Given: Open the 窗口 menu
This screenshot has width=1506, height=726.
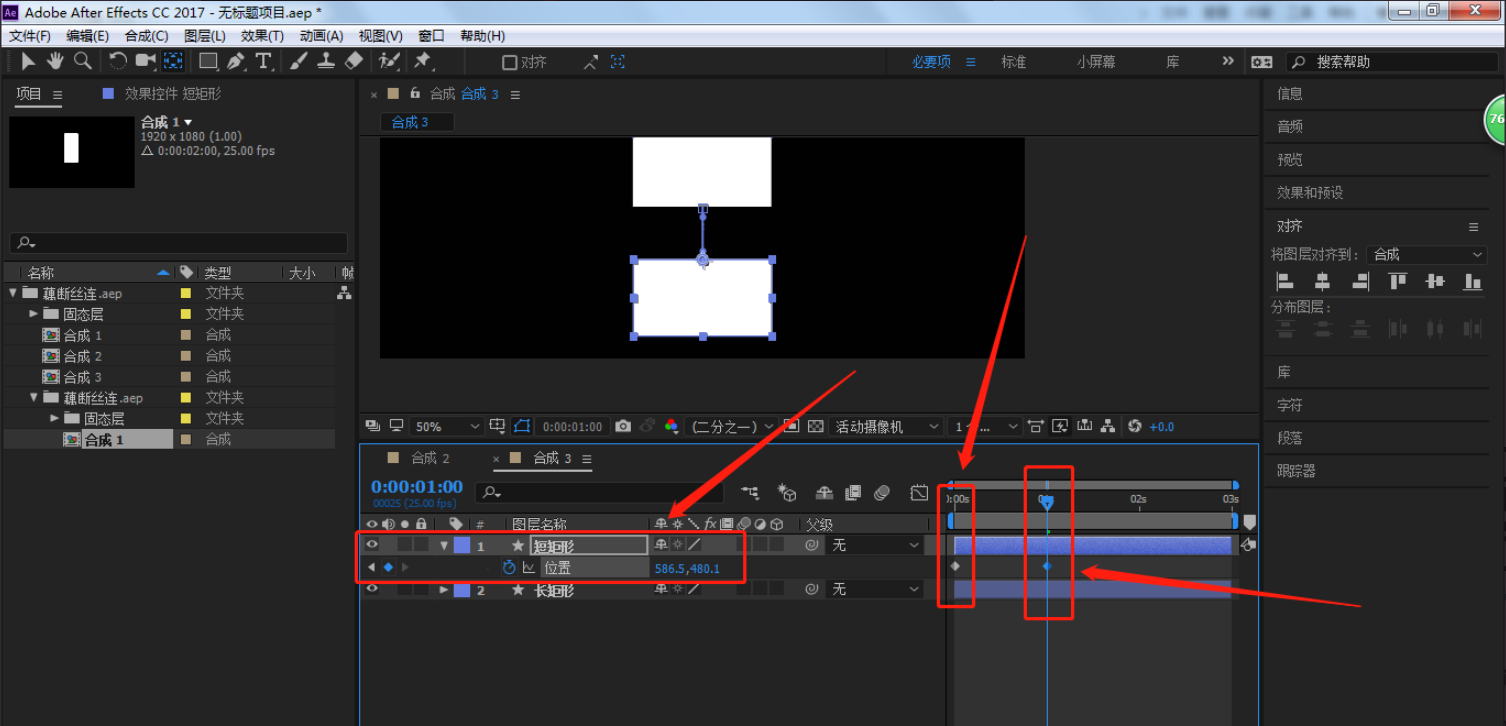Looking at the screenshot, I should (431, 35).
